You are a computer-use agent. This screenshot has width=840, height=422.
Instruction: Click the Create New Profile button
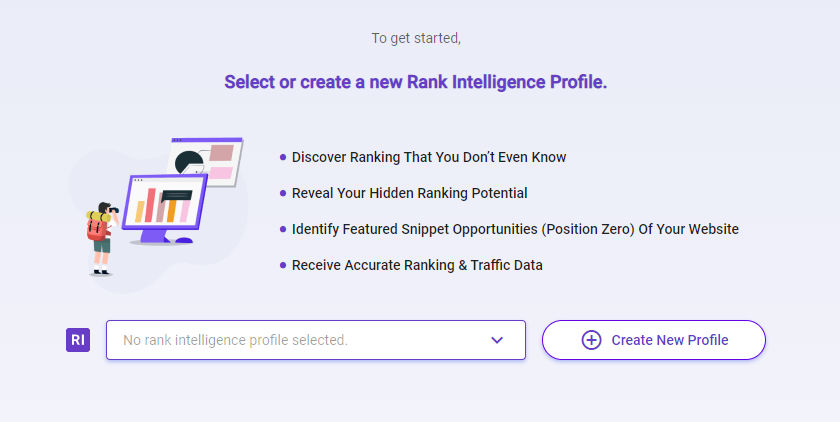[654, 340]
